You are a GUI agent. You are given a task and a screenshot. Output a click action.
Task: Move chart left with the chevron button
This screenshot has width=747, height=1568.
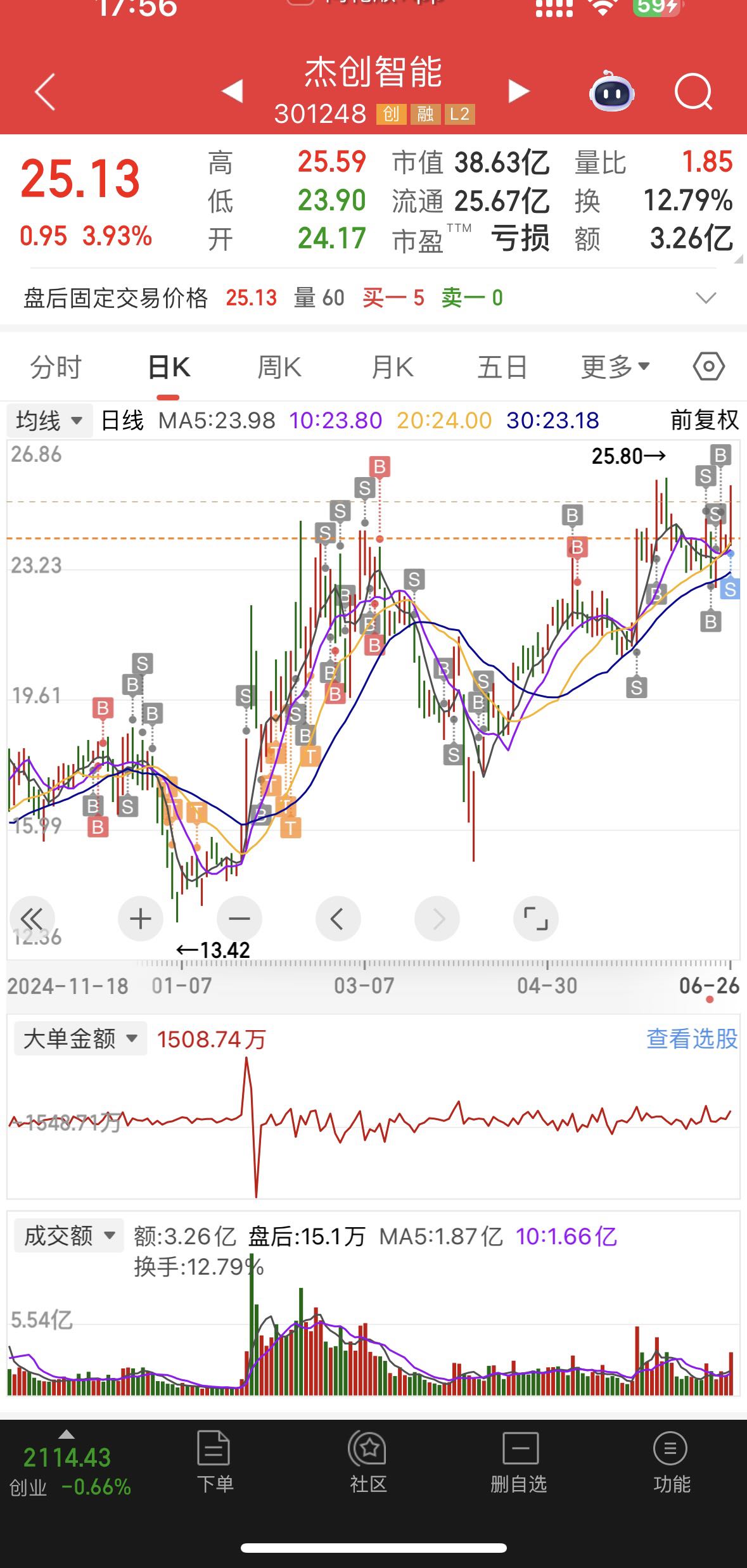pyautogui.click(x=338, y=918)
